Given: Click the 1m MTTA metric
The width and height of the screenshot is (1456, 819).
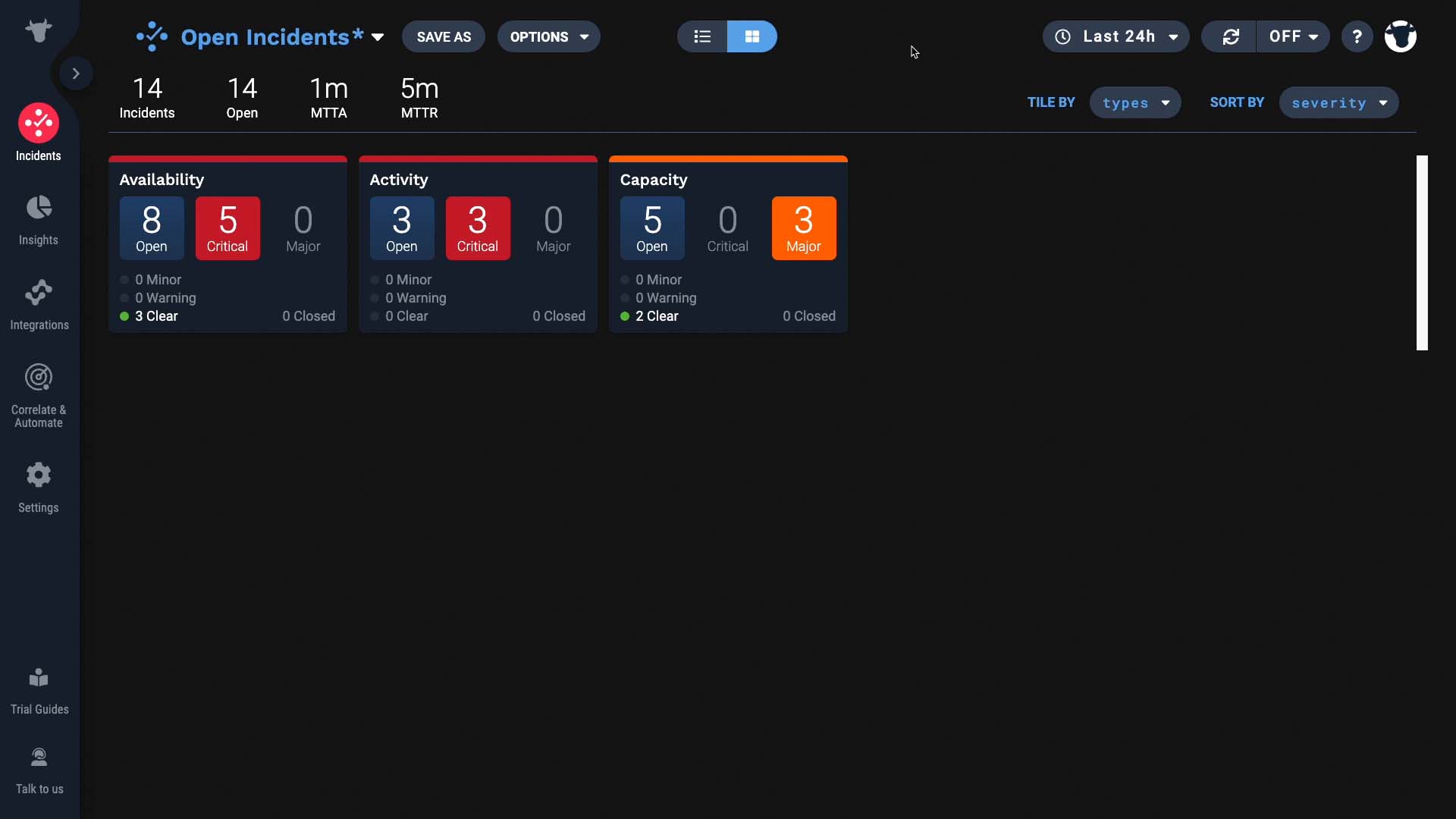Looking at the screenshot, I should (329, 98).
